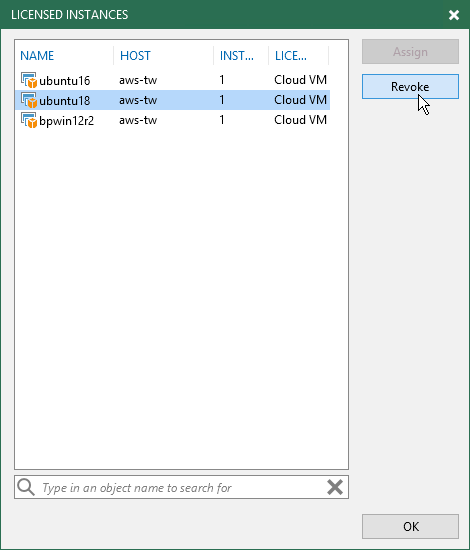This screenshot has height=550, width=470.
Task: Sort list by HOST column header
Action: (x=135, y=56)
